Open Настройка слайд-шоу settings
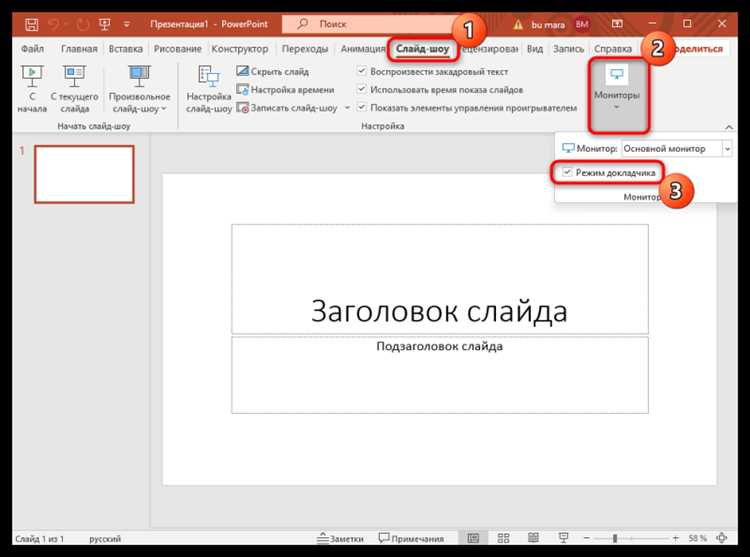 coord(209,89)
